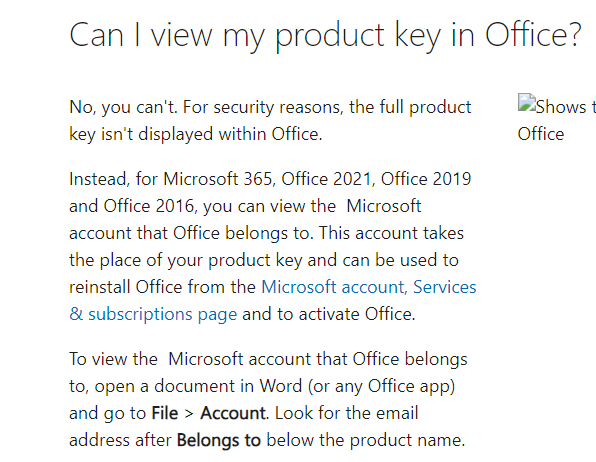Image resolution: width=596 pixels, height=462 pixels.
Task: Click the 'Office 2016' text
Action: 150,206
